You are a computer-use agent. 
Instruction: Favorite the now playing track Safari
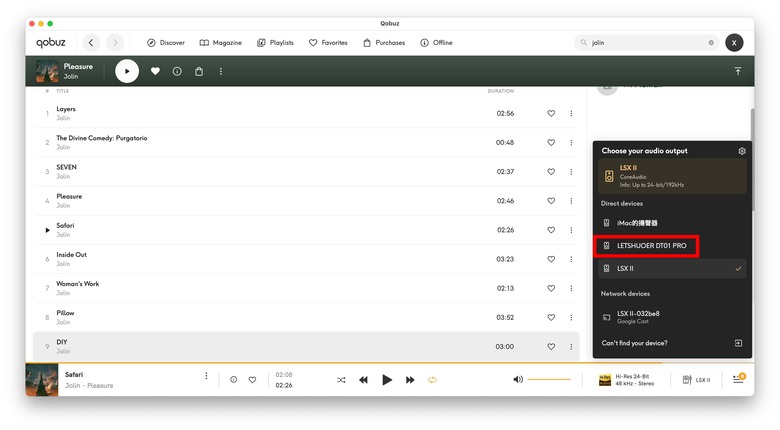[252, 380]
